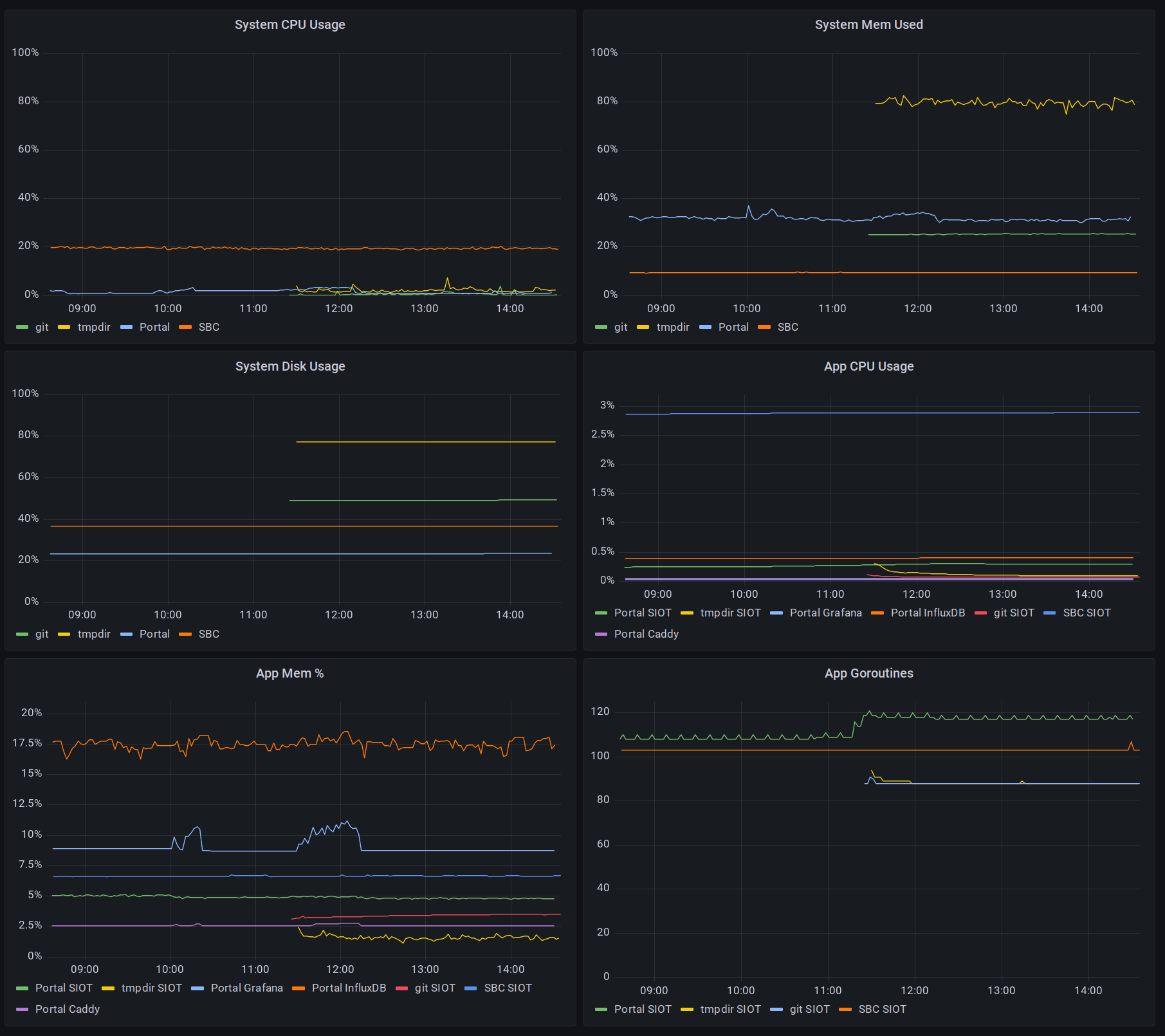Click git SIOT color icon in App Mem legend
Viewport: 1165px width, 1036px height.
(402, 988)
